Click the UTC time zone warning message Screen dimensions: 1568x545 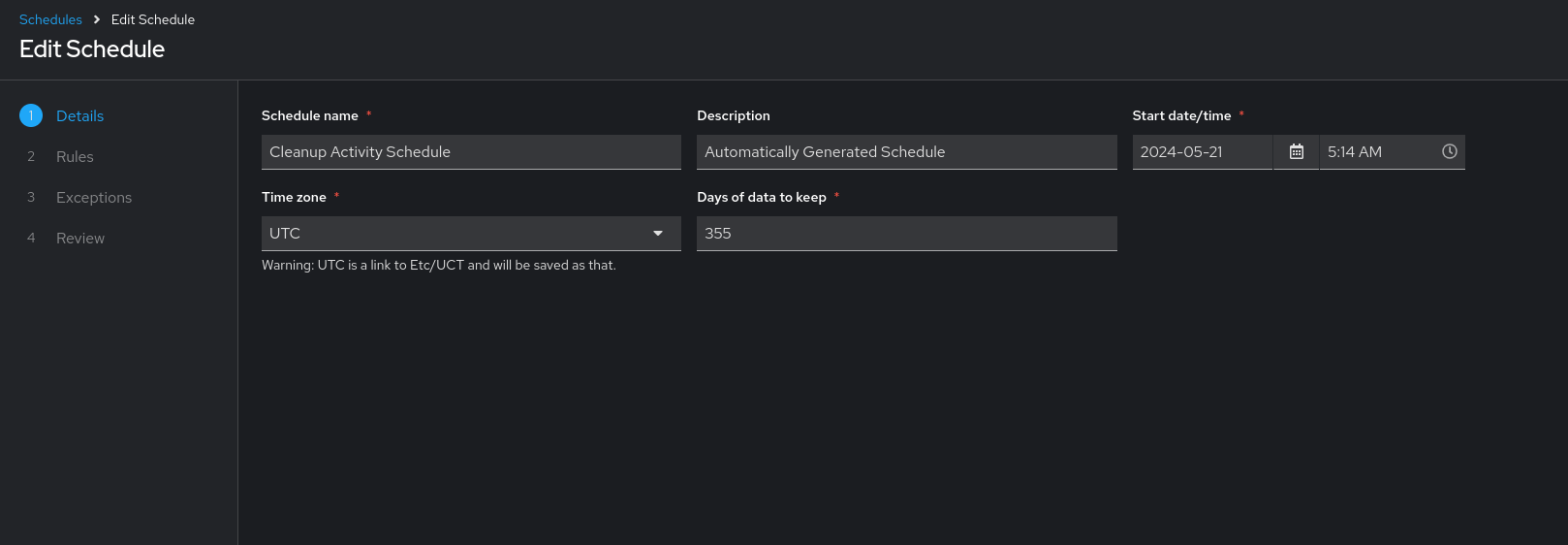click(x=439, y=265)
